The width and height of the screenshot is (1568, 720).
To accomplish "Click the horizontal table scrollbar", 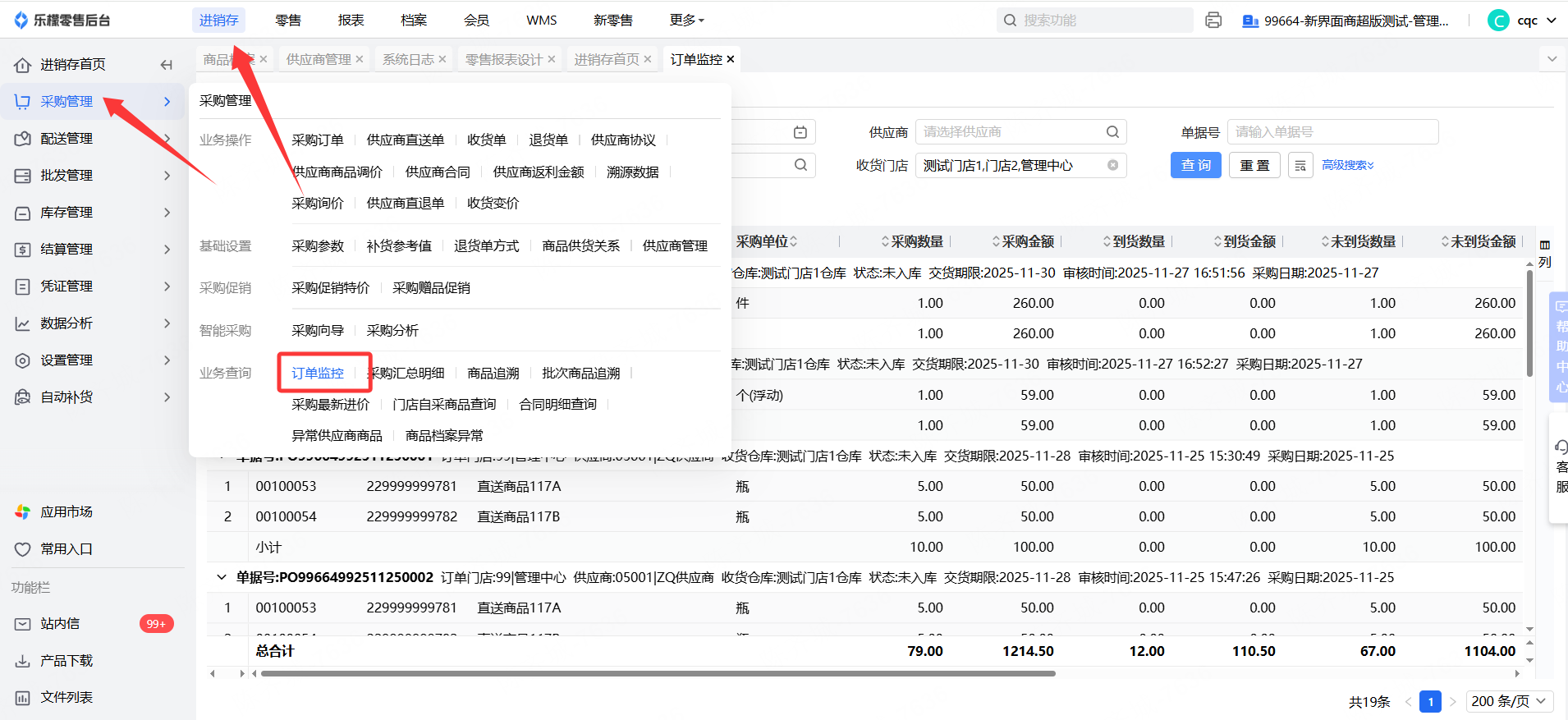I will tap(658, 674).
